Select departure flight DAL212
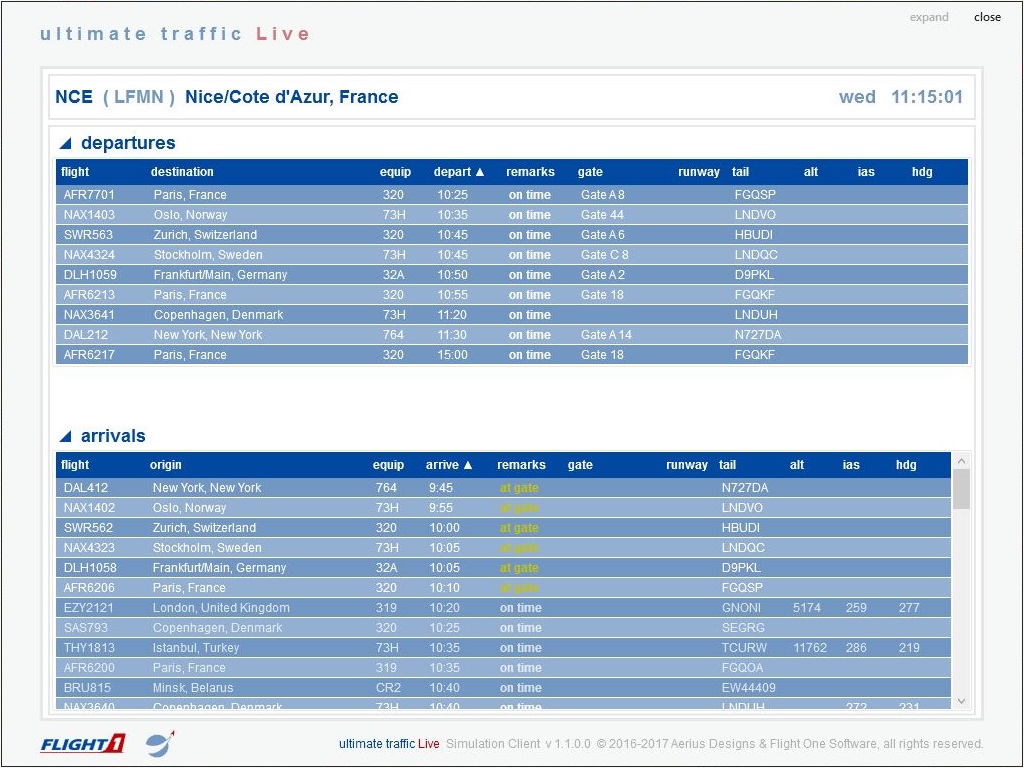1024x768 pixels. (511, 335)
